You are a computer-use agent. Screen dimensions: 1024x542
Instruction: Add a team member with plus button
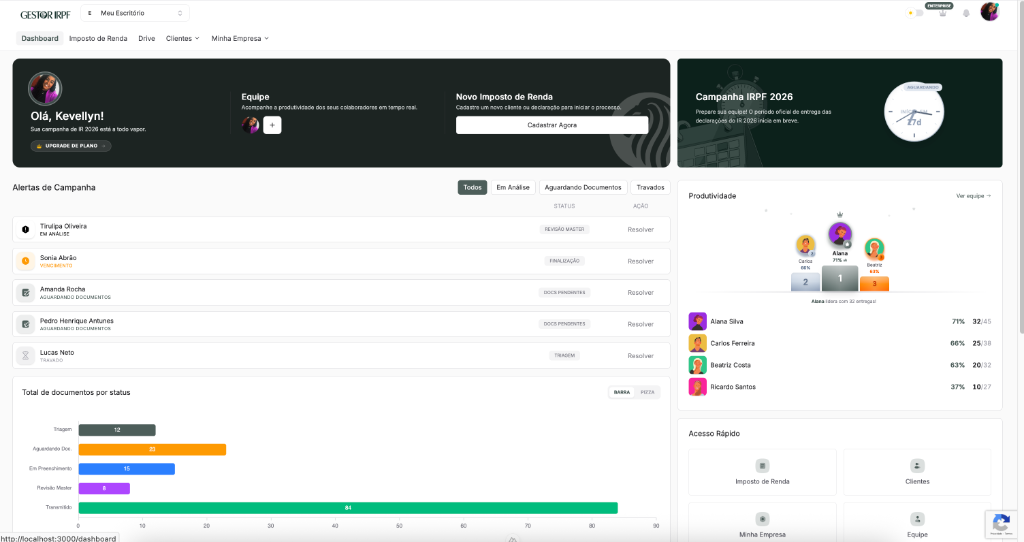[272, 125]
